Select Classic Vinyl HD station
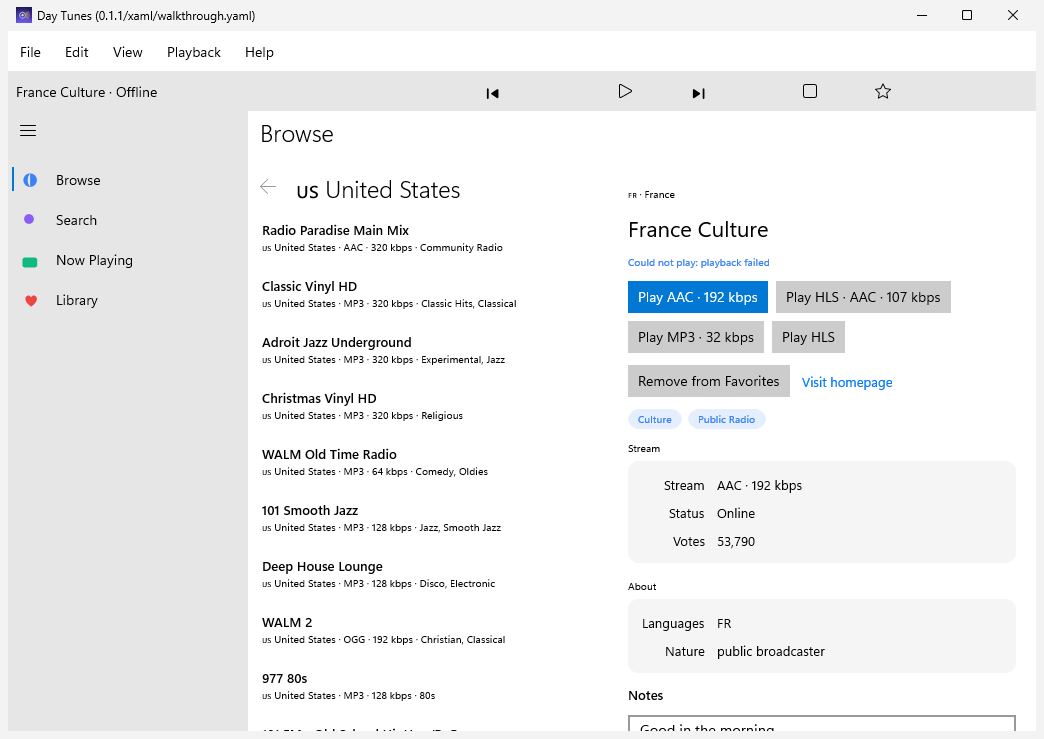Viewport: 1044px width, 739px height. [x=426, y=294]
